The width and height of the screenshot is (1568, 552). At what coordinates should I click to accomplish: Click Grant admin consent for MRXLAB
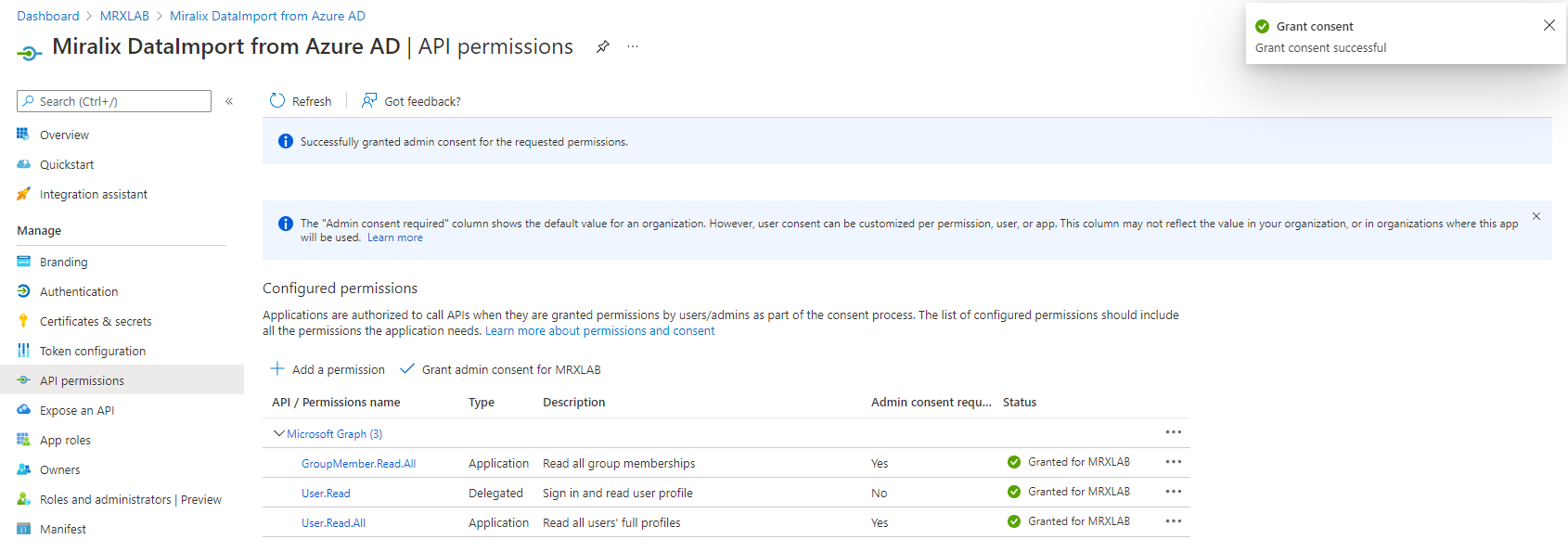pyautogui.click(x=500, y=369)
